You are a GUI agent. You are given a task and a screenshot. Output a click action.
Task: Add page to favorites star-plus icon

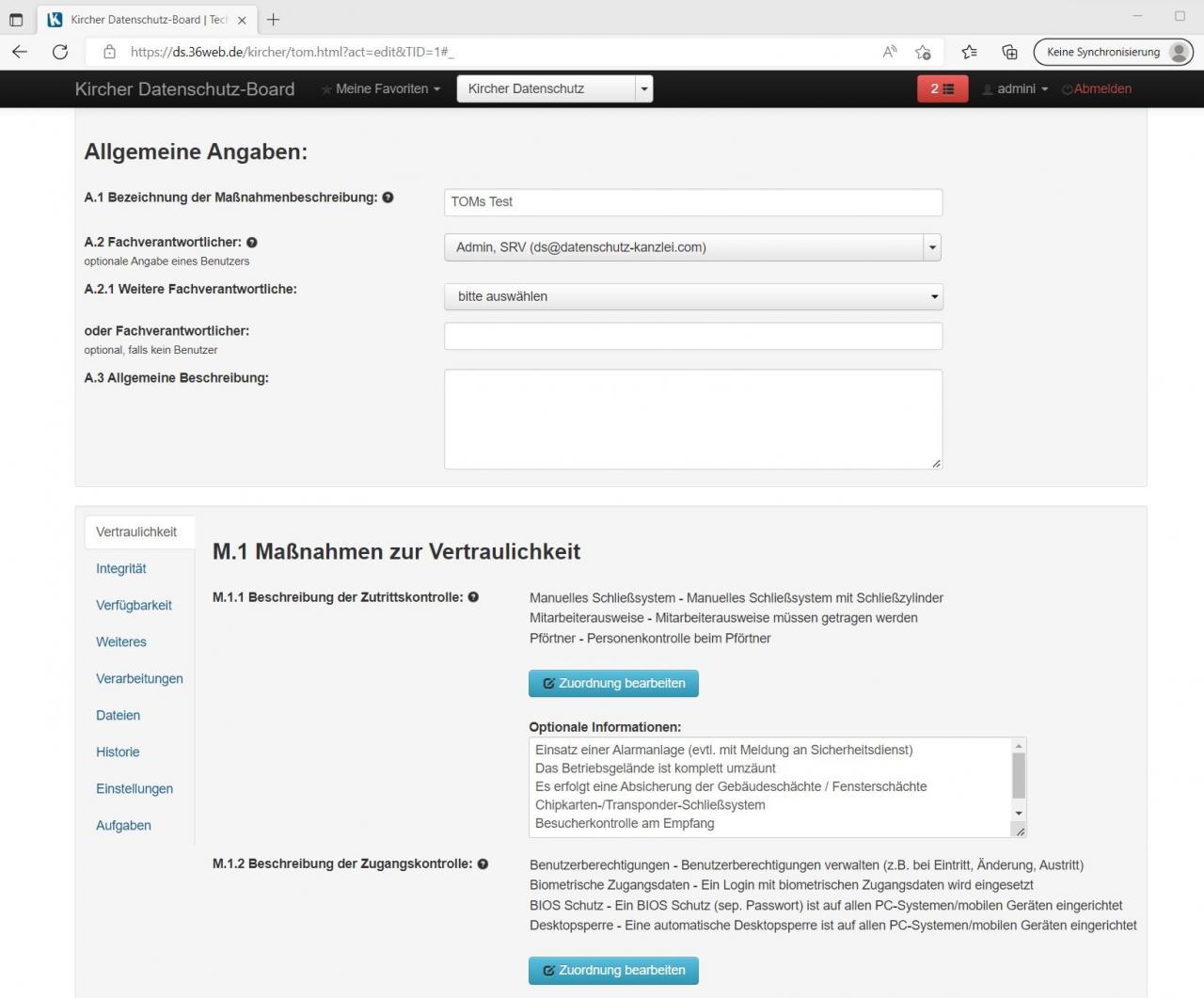(923, 52)
